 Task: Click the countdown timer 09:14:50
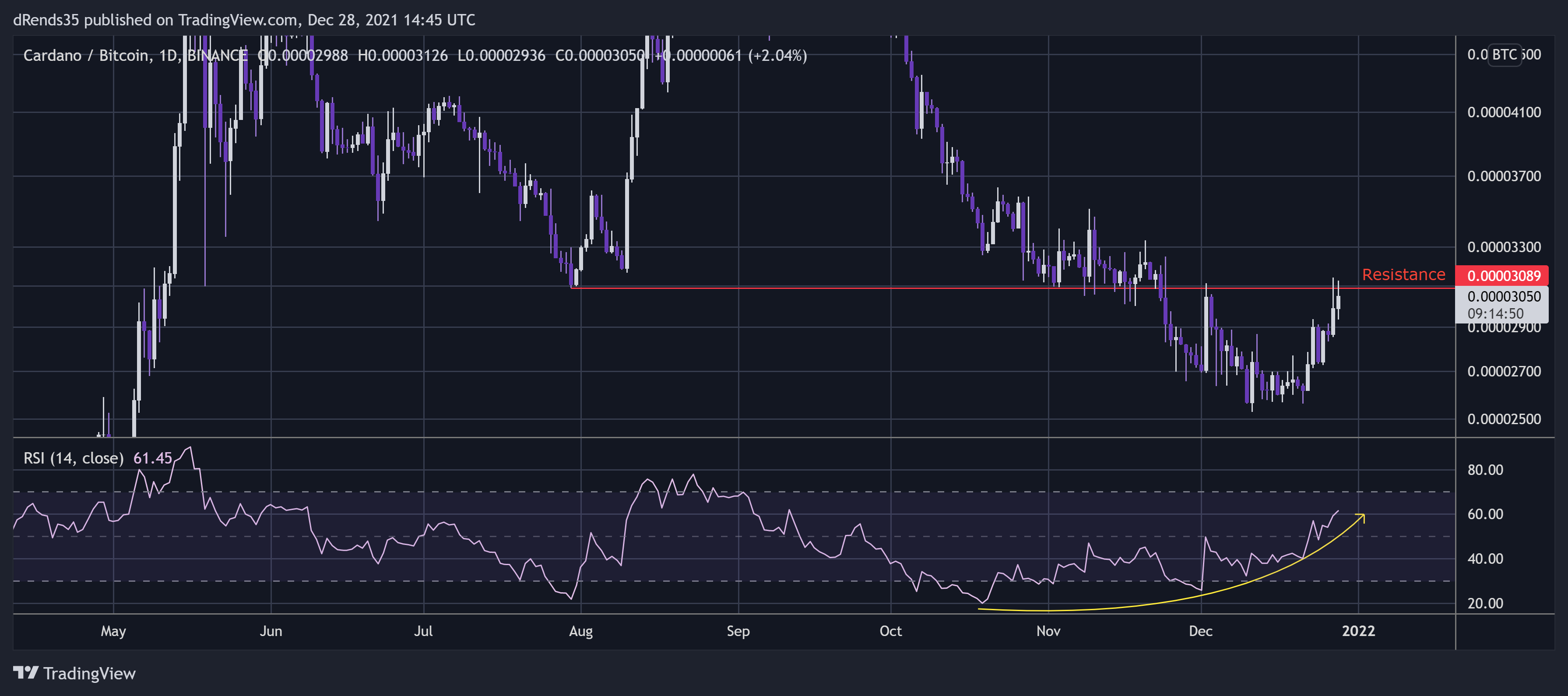pos(1495,313)
